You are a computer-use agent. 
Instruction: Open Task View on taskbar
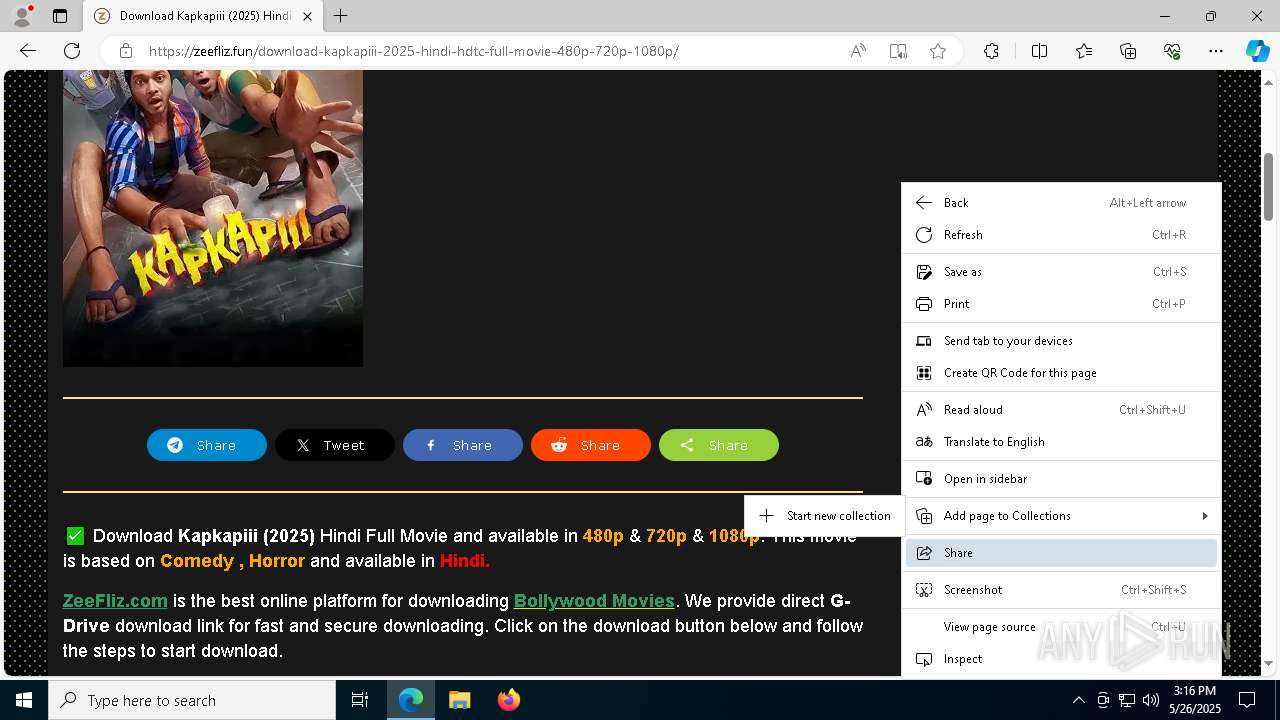click(360, 700)
